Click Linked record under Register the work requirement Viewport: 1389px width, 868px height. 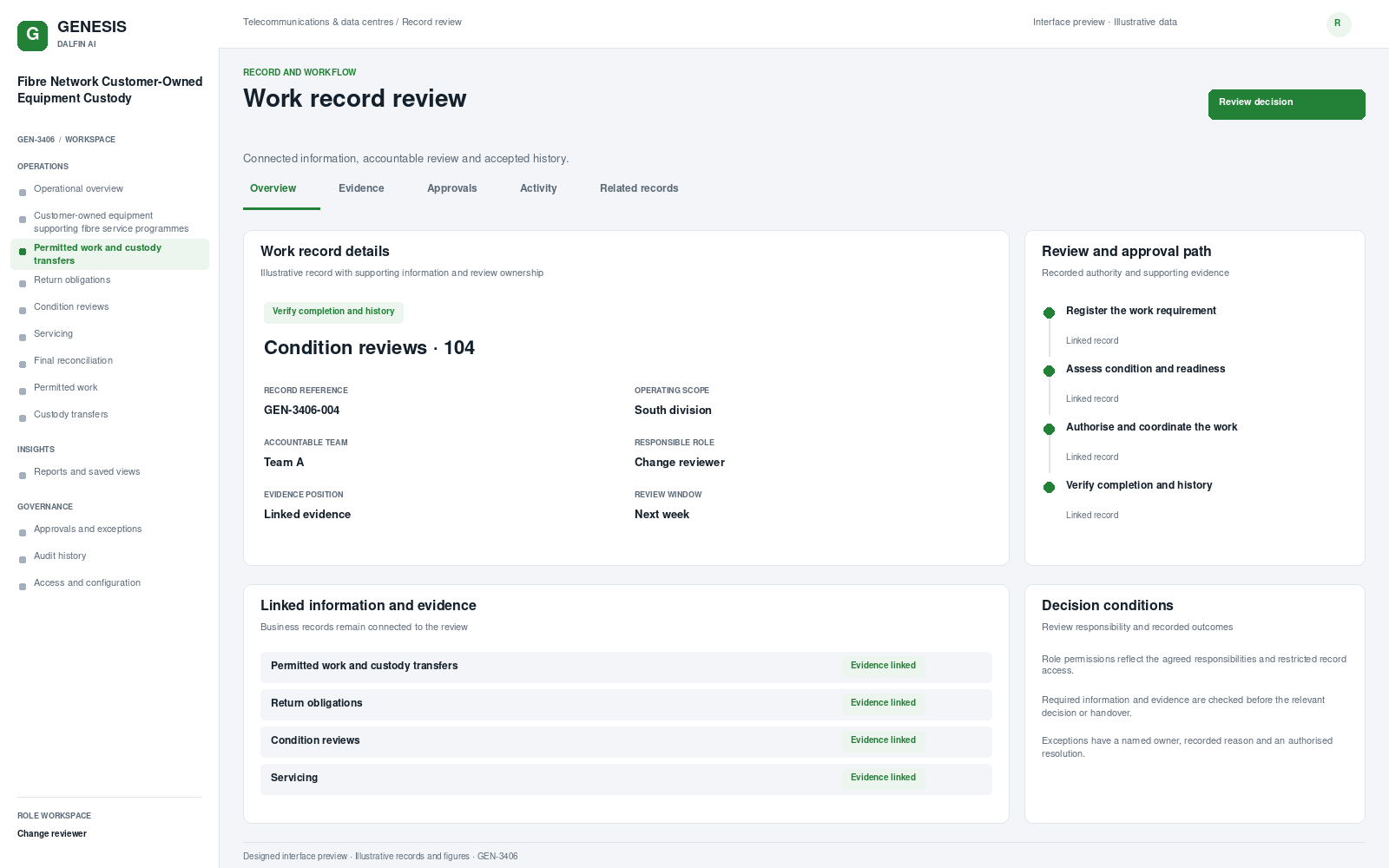click(x=1092, y=341)
